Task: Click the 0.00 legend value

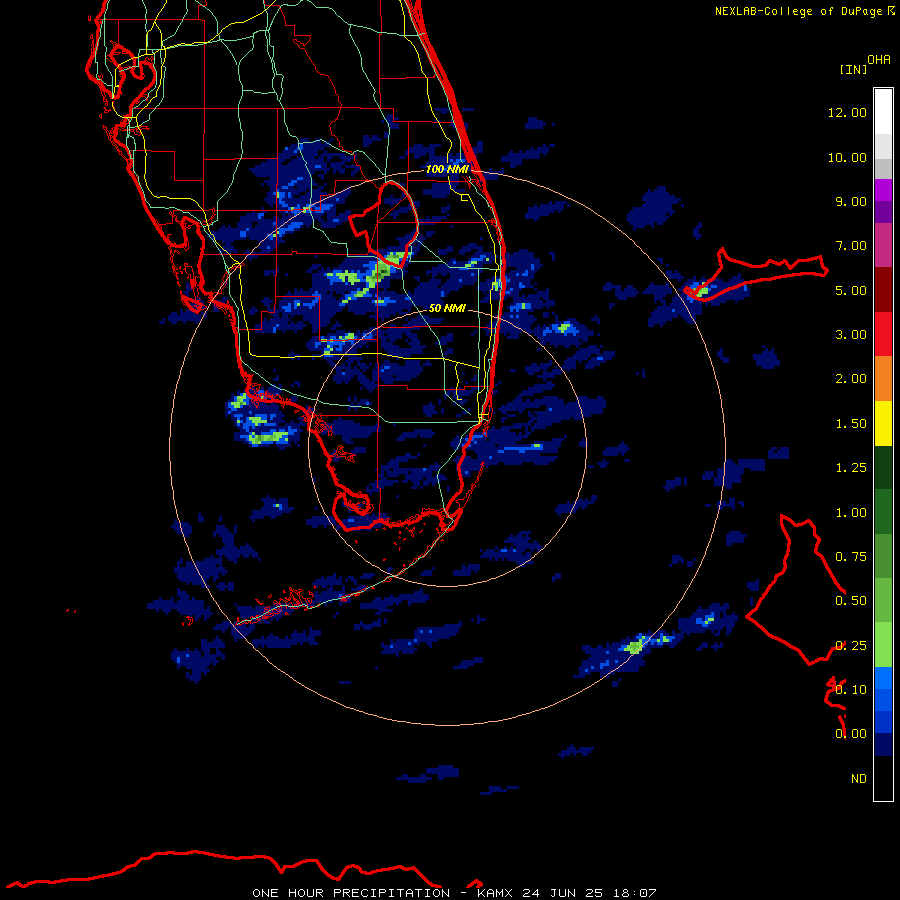Action: 851,734
